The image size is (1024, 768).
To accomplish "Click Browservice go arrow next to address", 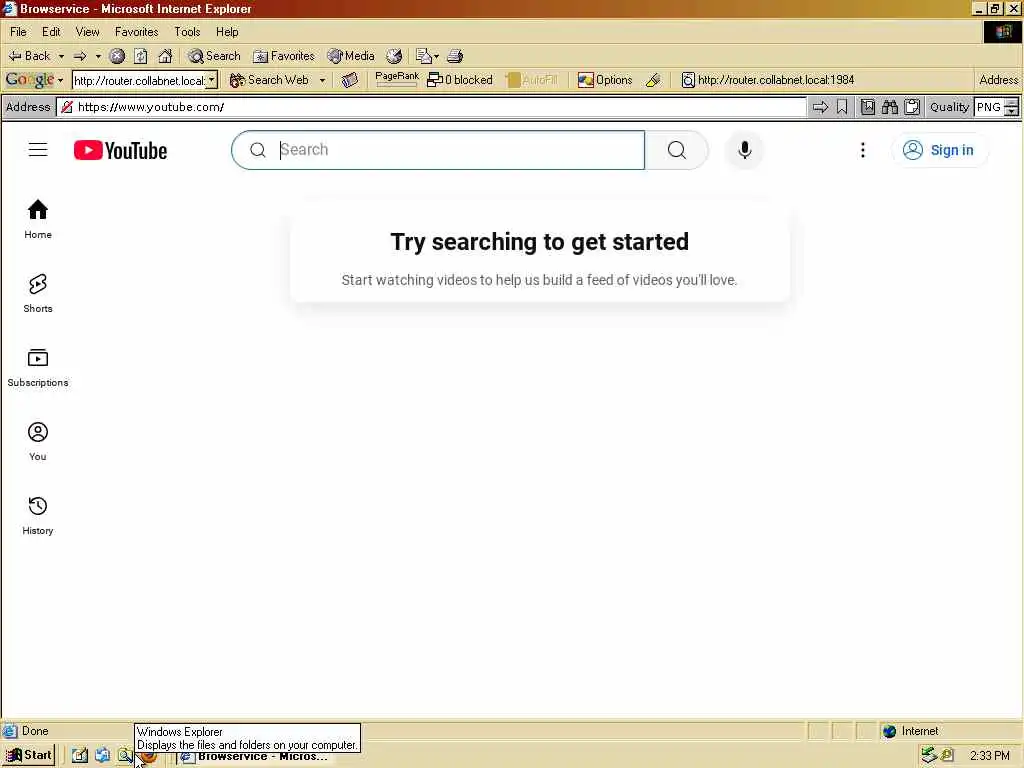I will pos(820,107).
